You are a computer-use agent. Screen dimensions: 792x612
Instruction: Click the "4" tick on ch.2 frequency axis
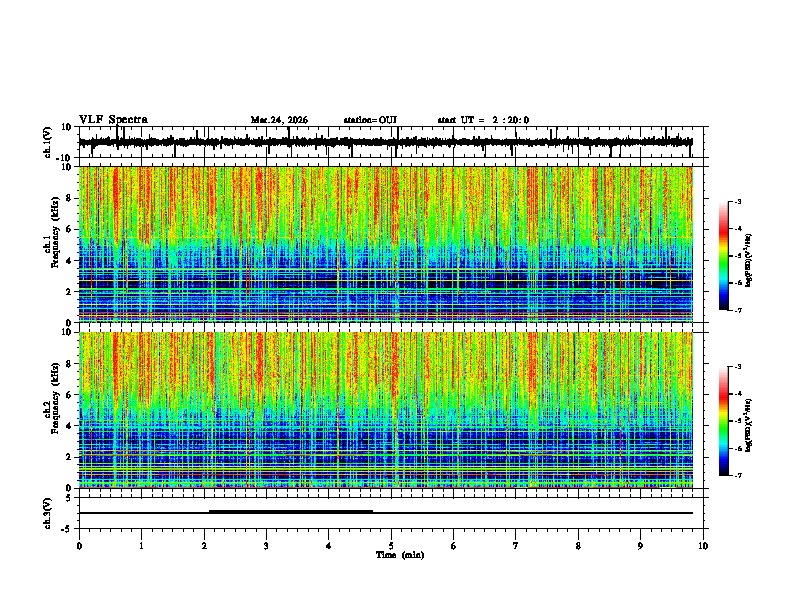click(69, 426)
